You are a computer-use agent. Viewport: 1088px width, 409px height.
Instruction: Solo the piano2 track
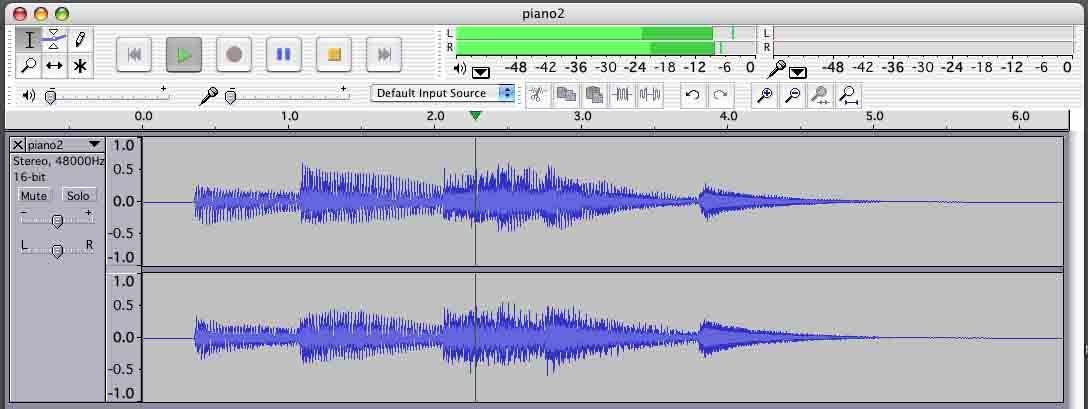[78, 195]
